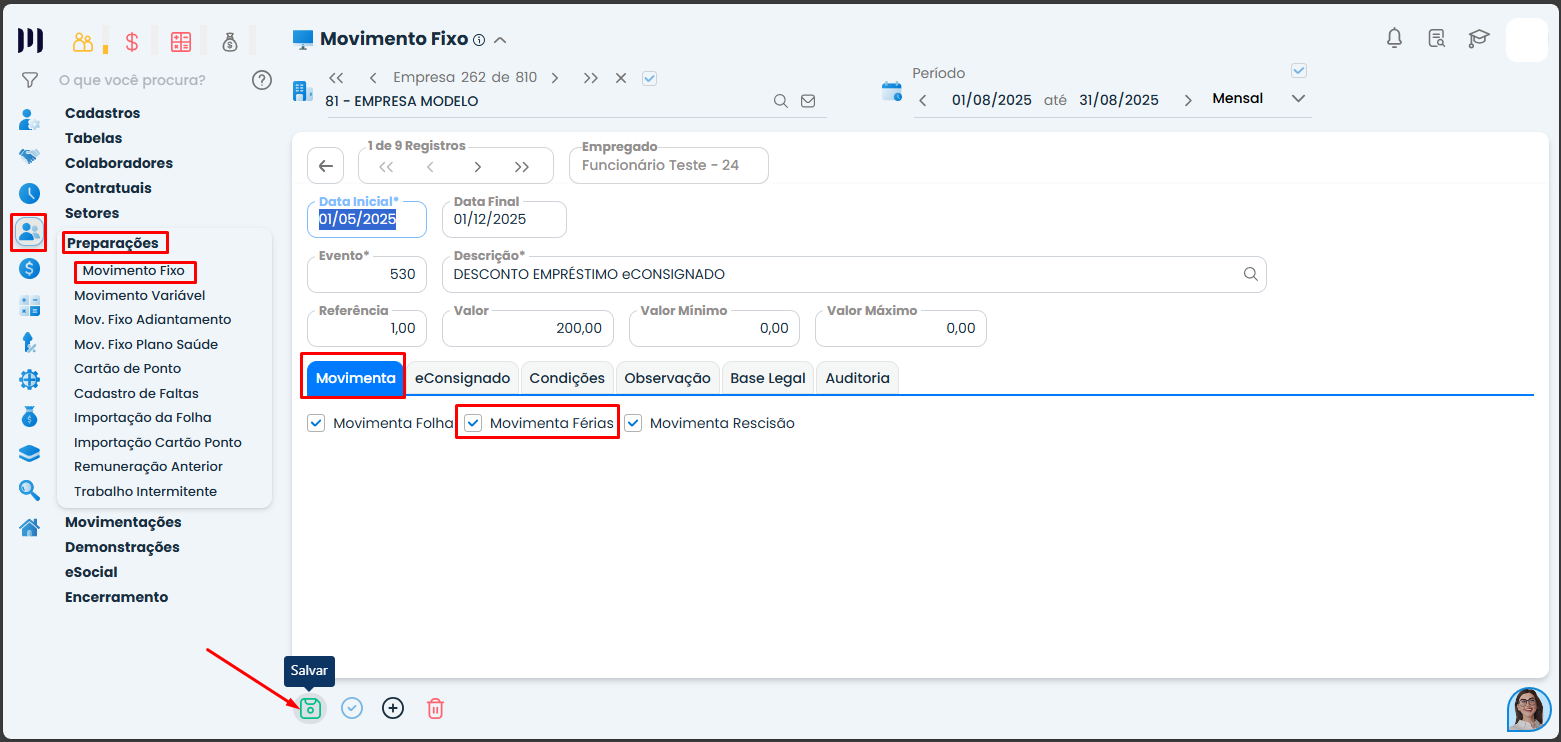Click the Valor input field
Viewport: 1561px width, 742px height.
tap(529, 328)
